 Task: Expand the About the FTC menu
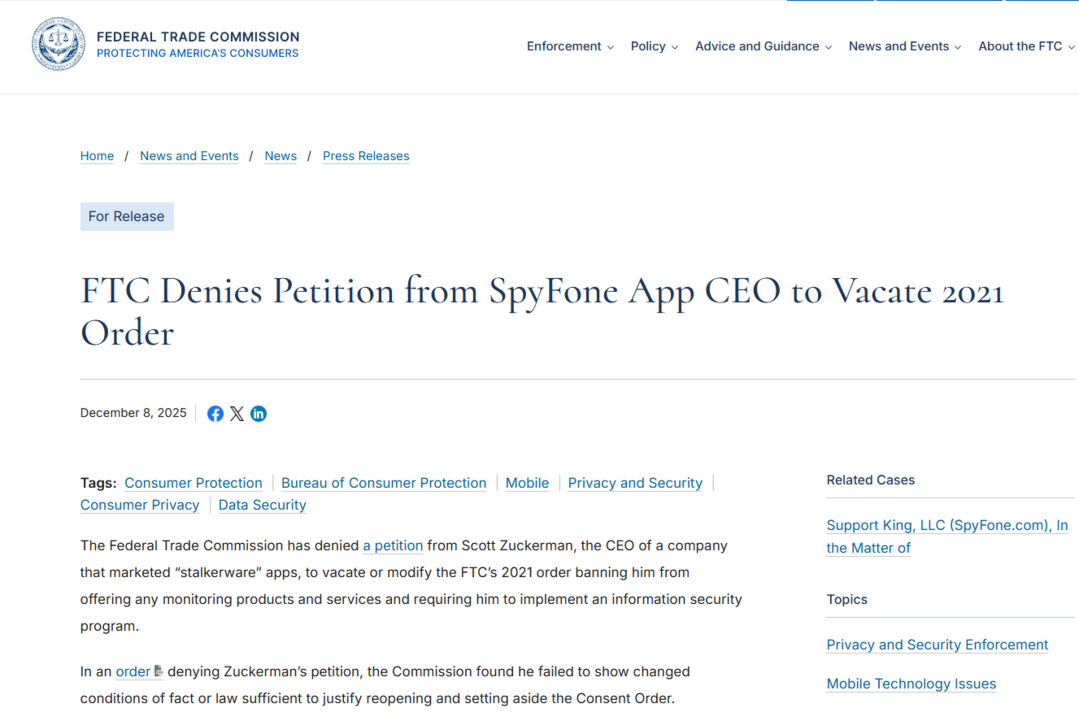tap(1026, 46)
